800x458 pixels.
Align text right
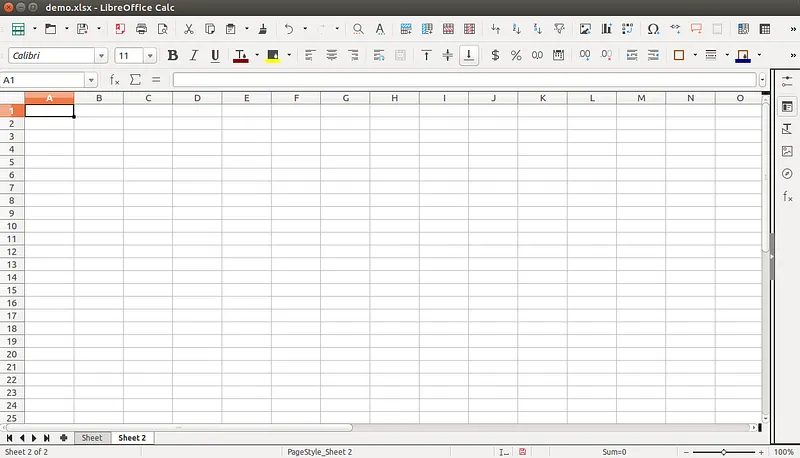pyautogui.click(x=353, y=55)
